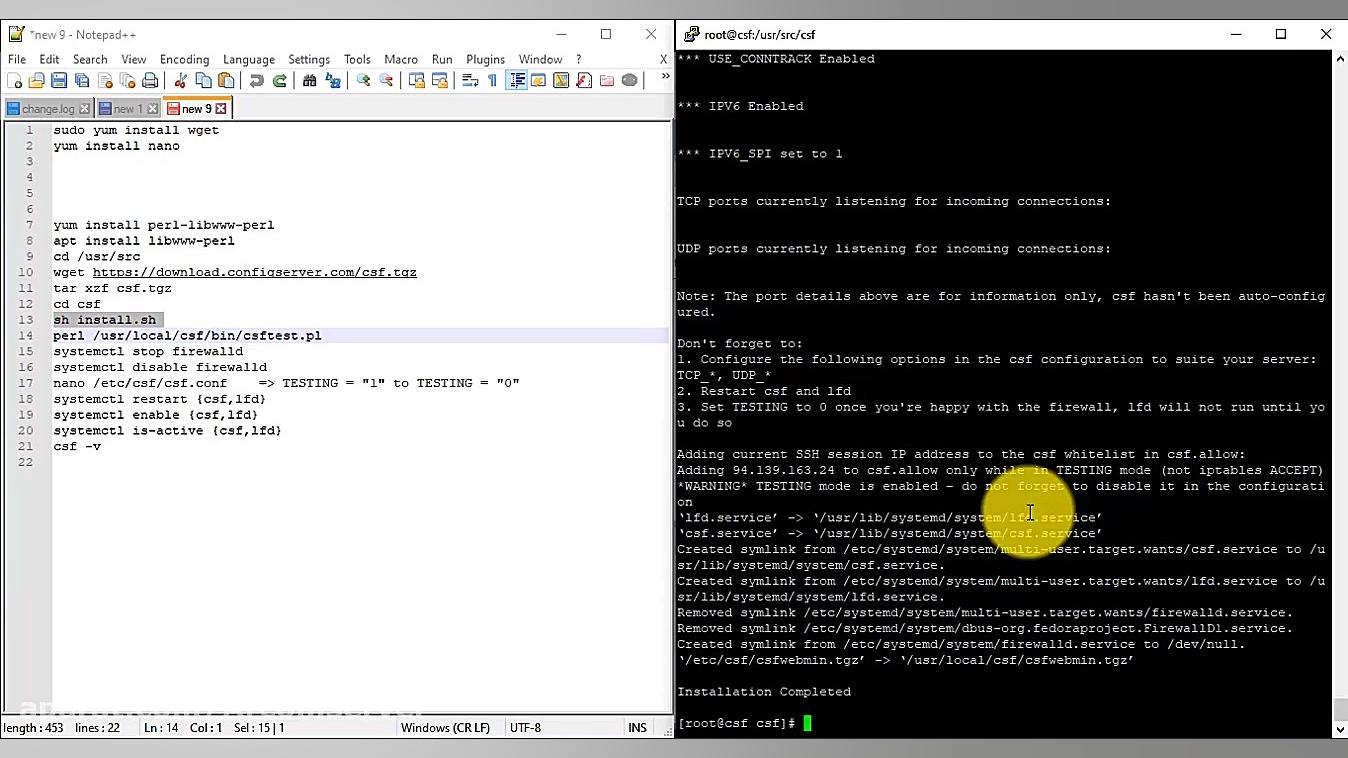The width and height of the screenshot is (1348, 758).
Task: Open Folder as Workspace toolbar icon
Action: 607,81
